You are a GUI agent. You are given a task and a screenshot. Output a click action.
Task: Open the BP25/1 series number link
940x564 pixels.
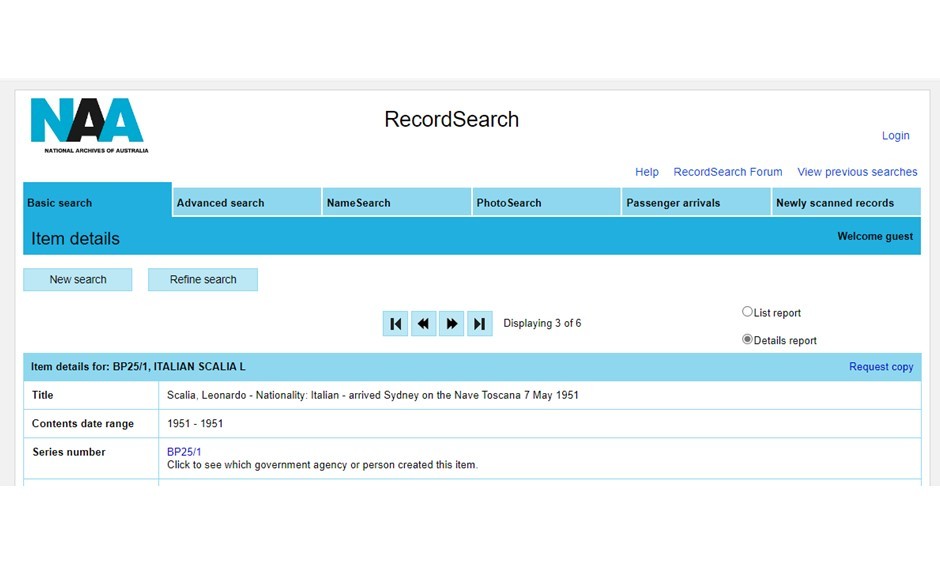(x=184, y=452)
